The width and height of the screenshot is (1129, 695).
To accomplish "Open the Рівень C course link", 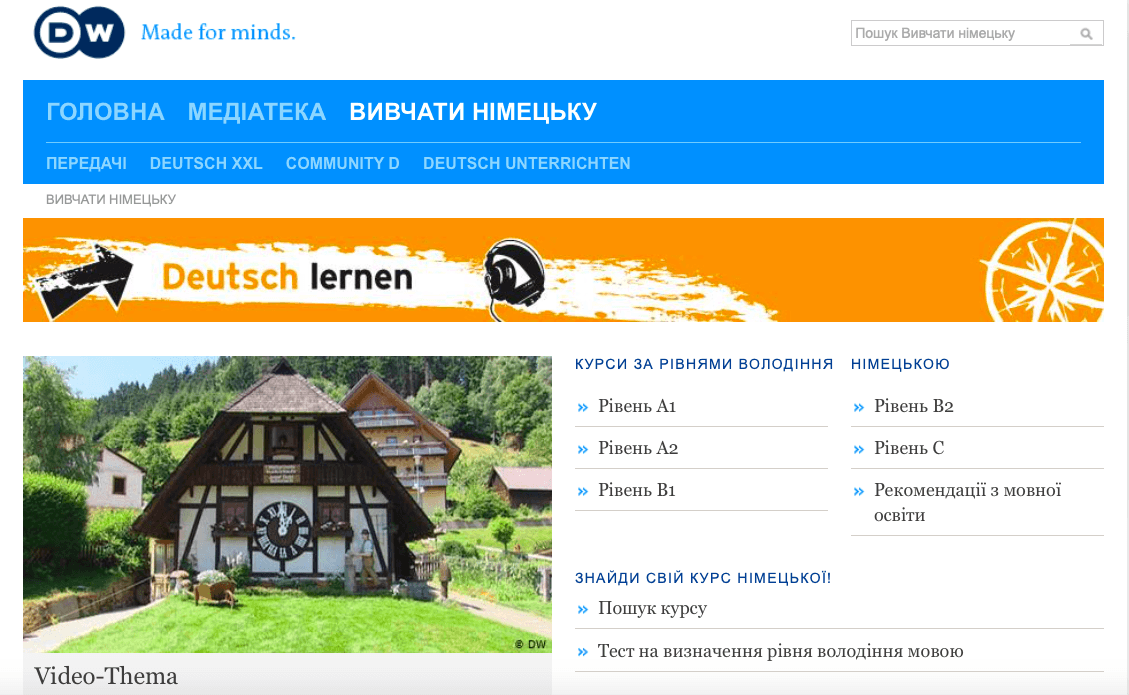I will click(x=908, y=448).
